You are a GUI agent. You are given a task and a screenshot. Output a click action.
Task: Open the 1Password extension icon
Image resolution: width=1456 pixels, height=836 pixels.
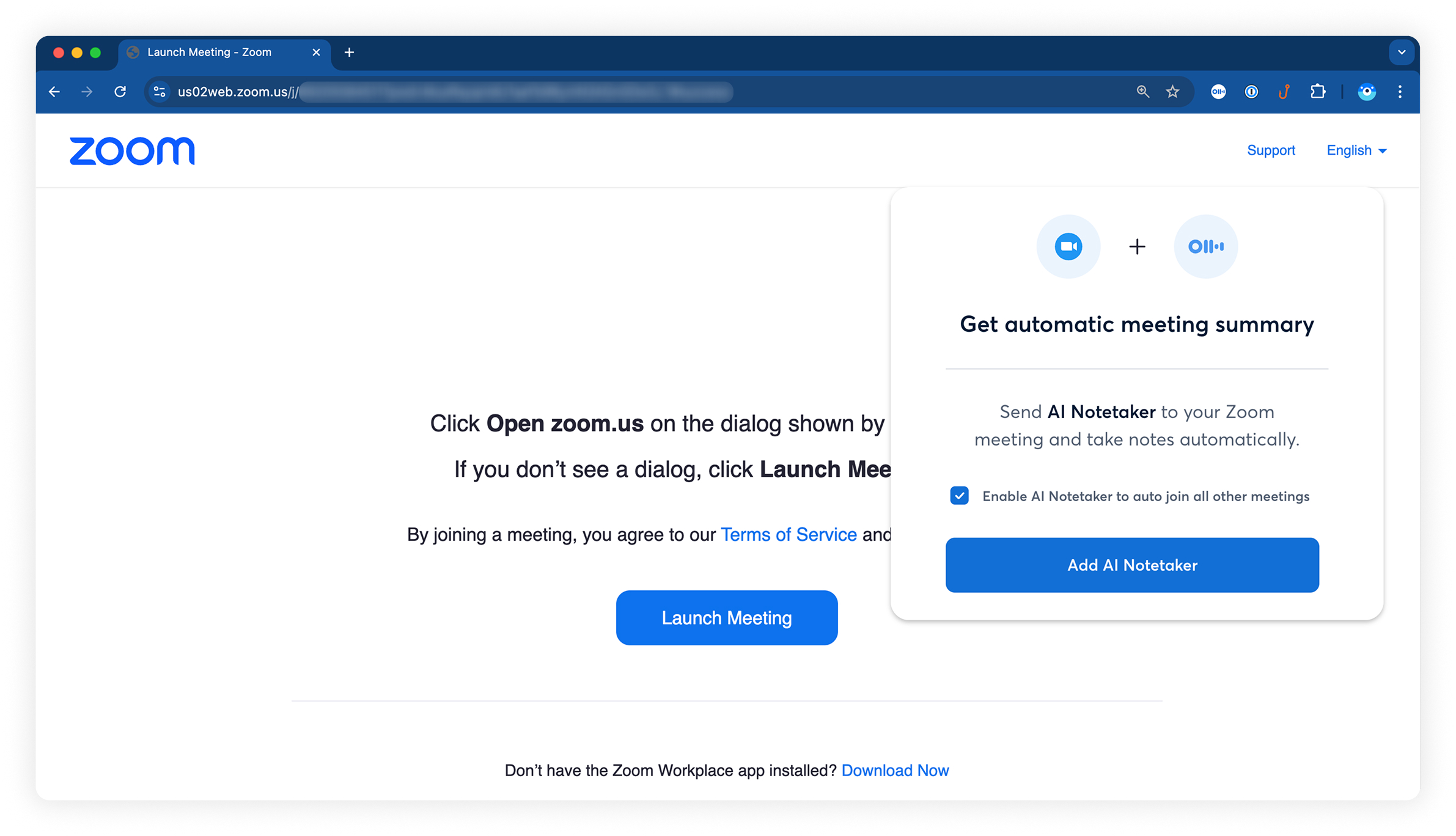[x=1251, y=92]
